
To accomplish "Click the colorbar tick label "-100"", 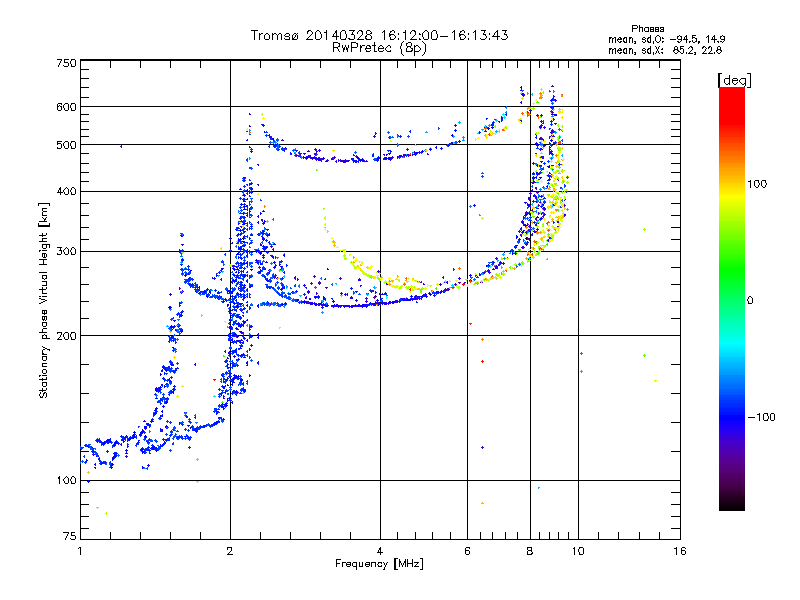I will tap(761, 417).
